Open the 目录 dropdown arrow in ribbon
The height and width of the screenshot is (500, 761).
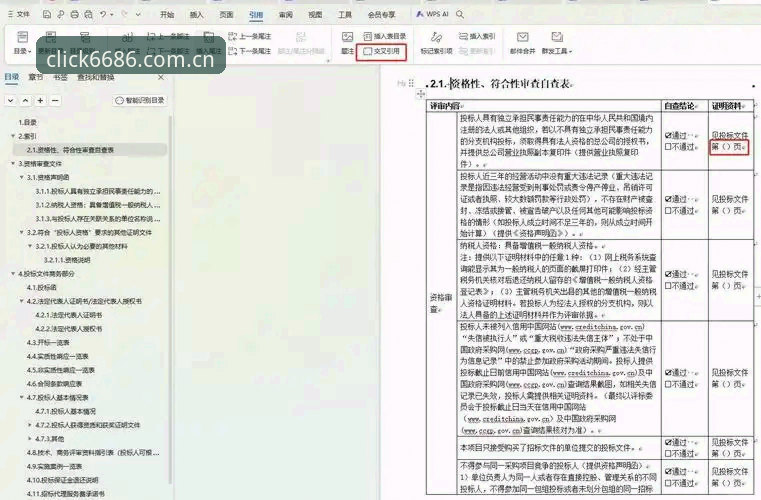click(30, 51)
